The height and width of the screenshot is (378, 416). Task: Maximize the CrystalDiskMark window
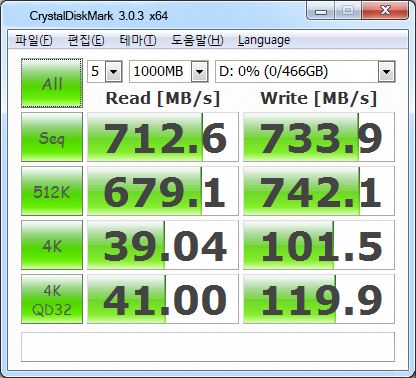348,11
